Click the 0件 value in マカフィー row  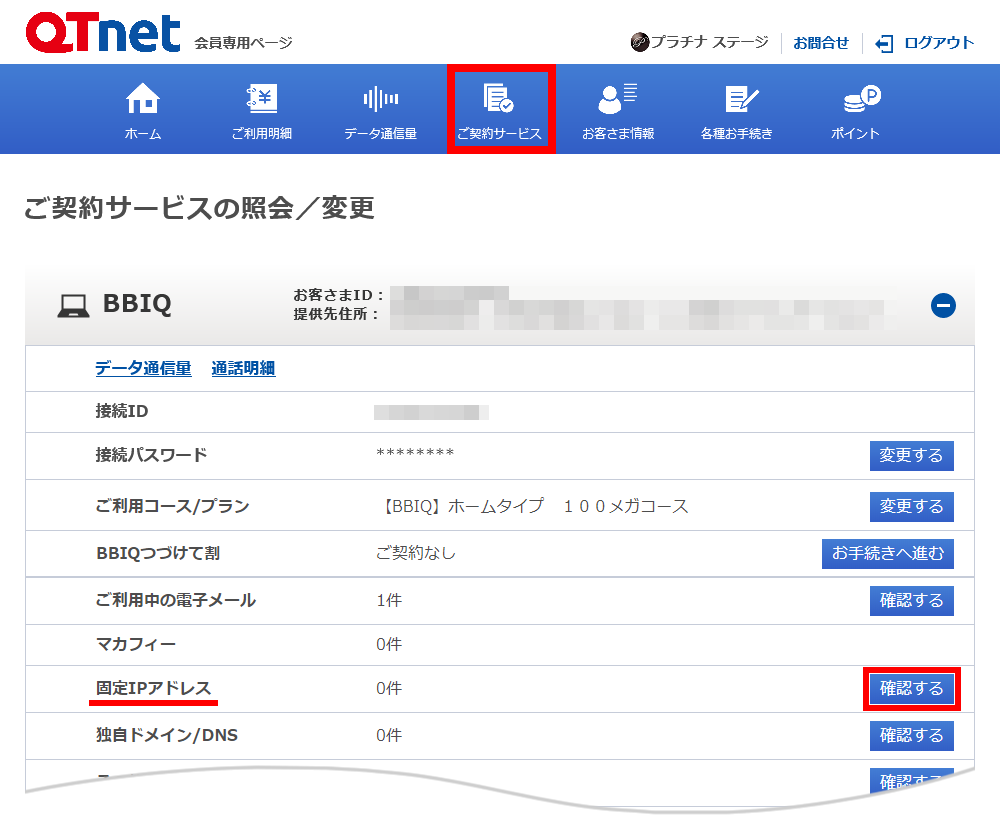[x=389, y=644]
